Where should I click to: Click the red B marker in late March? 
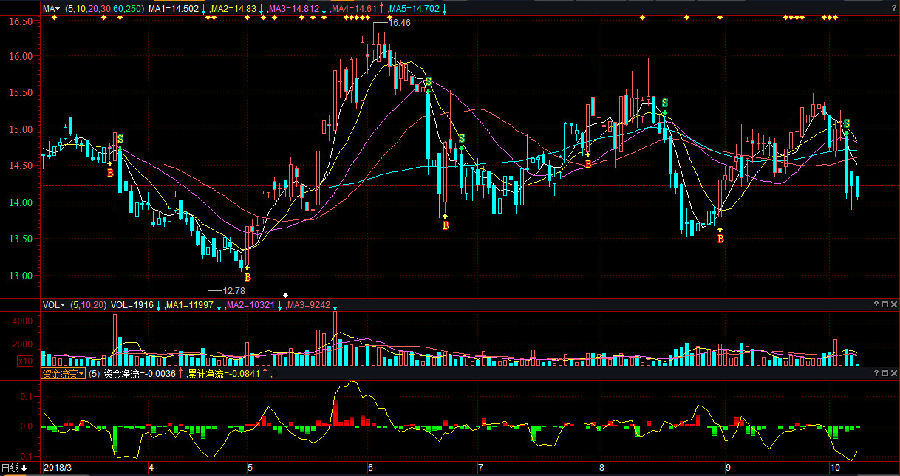[110, 172]
